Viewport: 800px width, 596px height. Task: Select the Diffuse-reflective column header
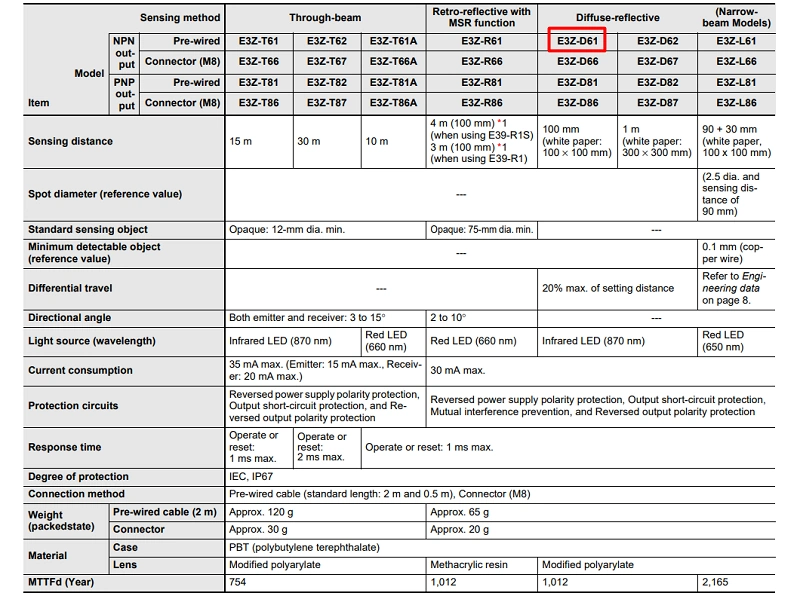[x=617, y=17]
